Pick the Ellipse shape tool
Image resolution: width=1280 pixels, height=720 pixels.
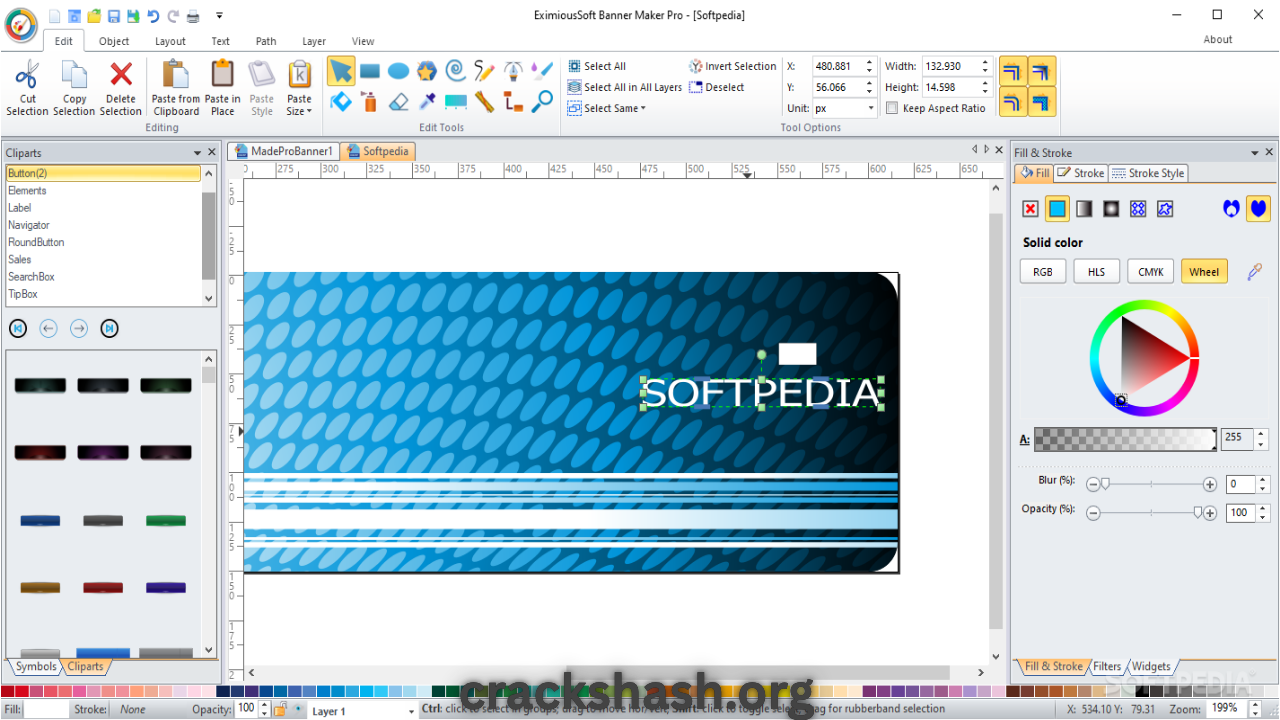(398, 71)
